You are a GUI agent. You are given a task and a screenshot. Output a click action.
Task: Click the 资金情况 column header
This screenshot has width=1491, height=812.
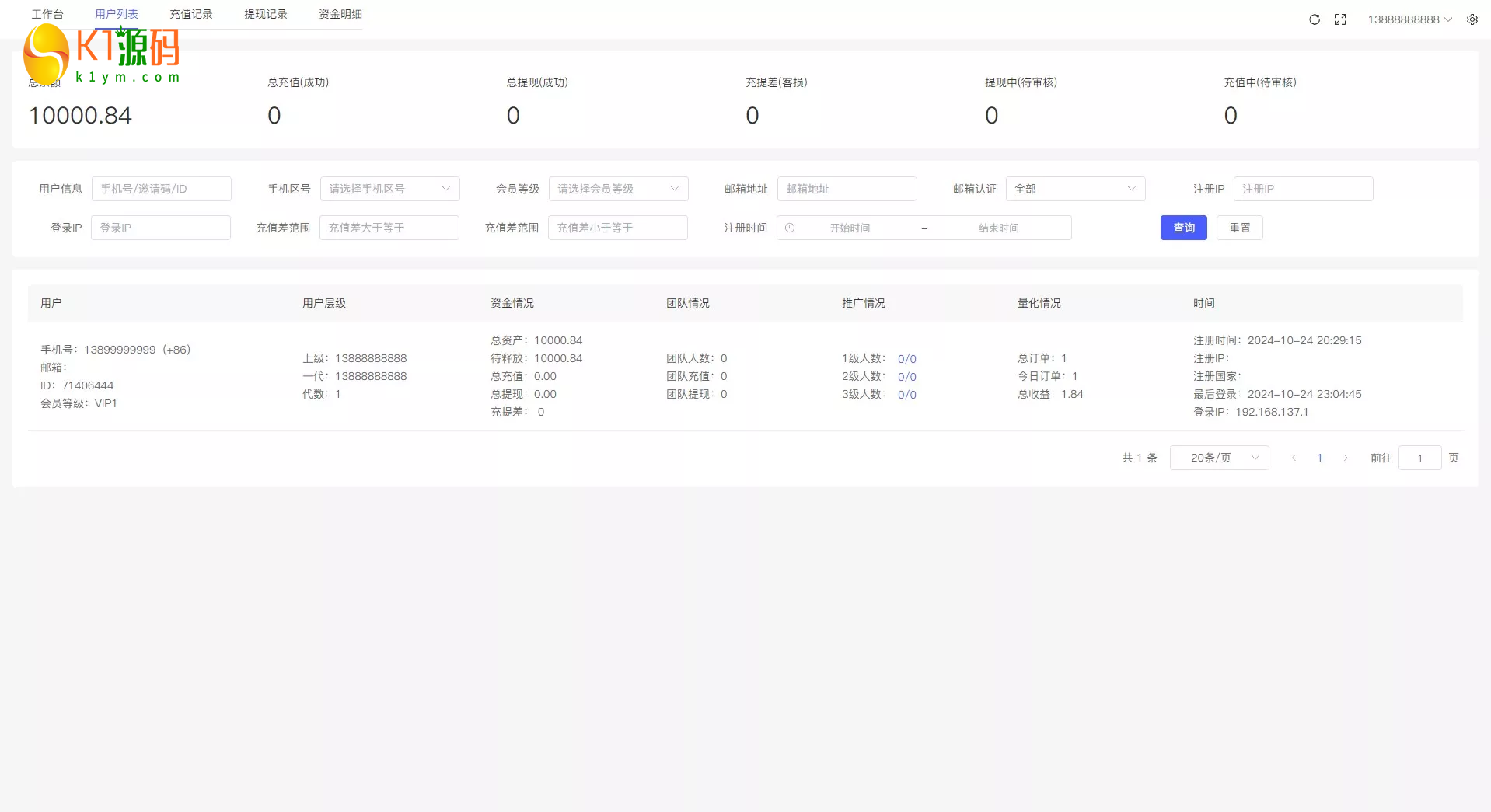(512, 303)
